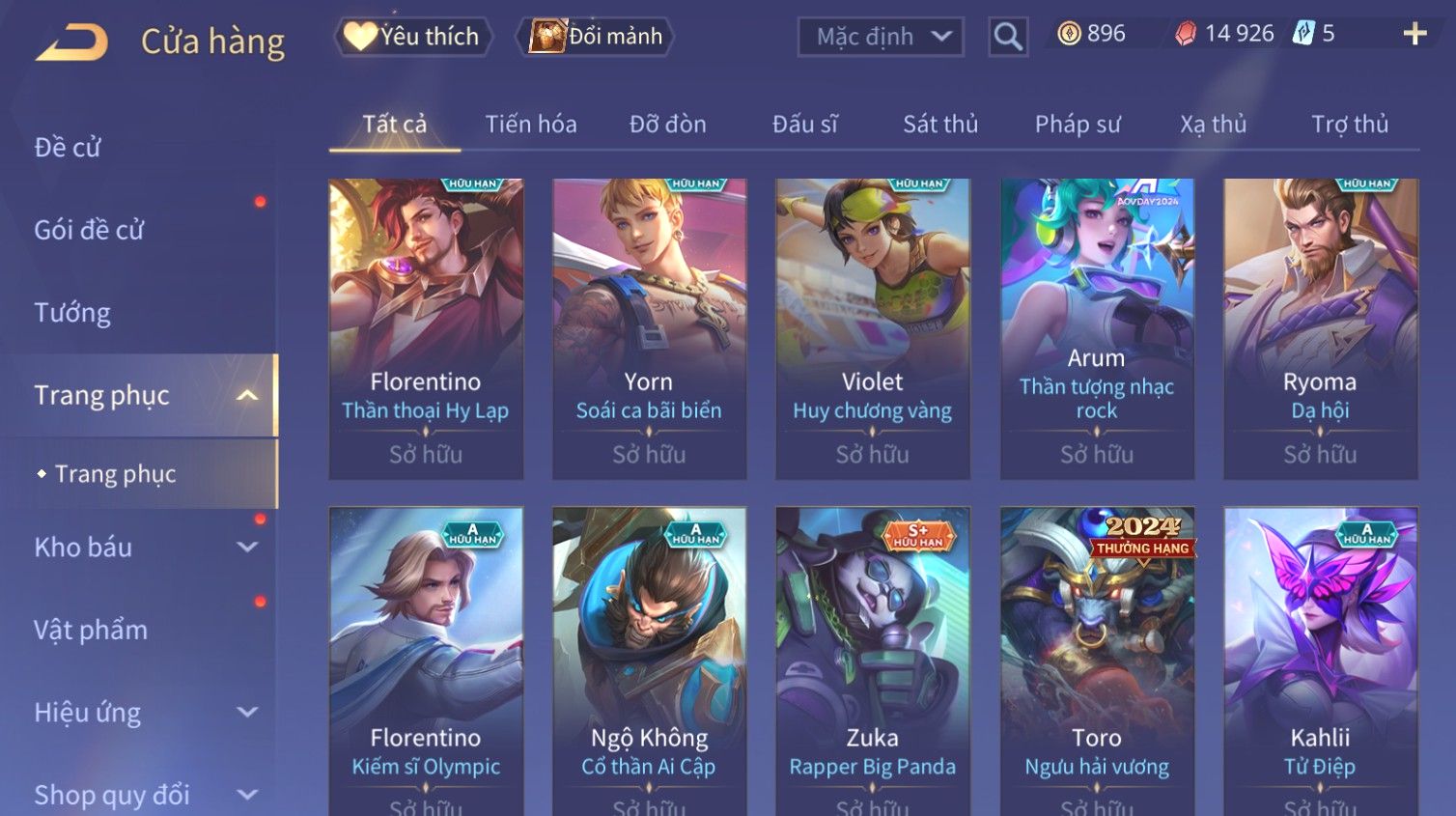Collapse the Trang phục sidebar section
Screen dimensions: 1456x816
pyautogui.click(x=247, y=395)
